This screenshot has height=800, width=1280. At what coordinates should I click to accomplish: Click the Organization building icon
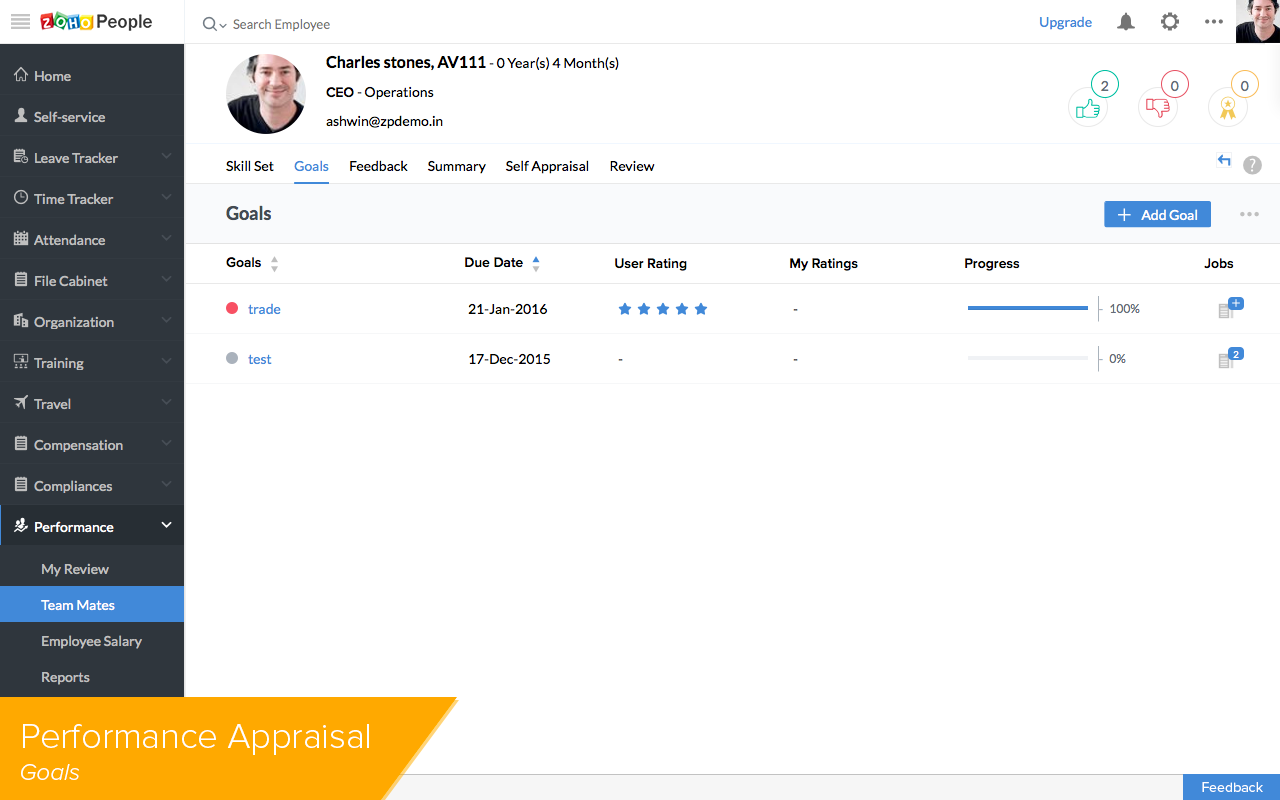21,321
